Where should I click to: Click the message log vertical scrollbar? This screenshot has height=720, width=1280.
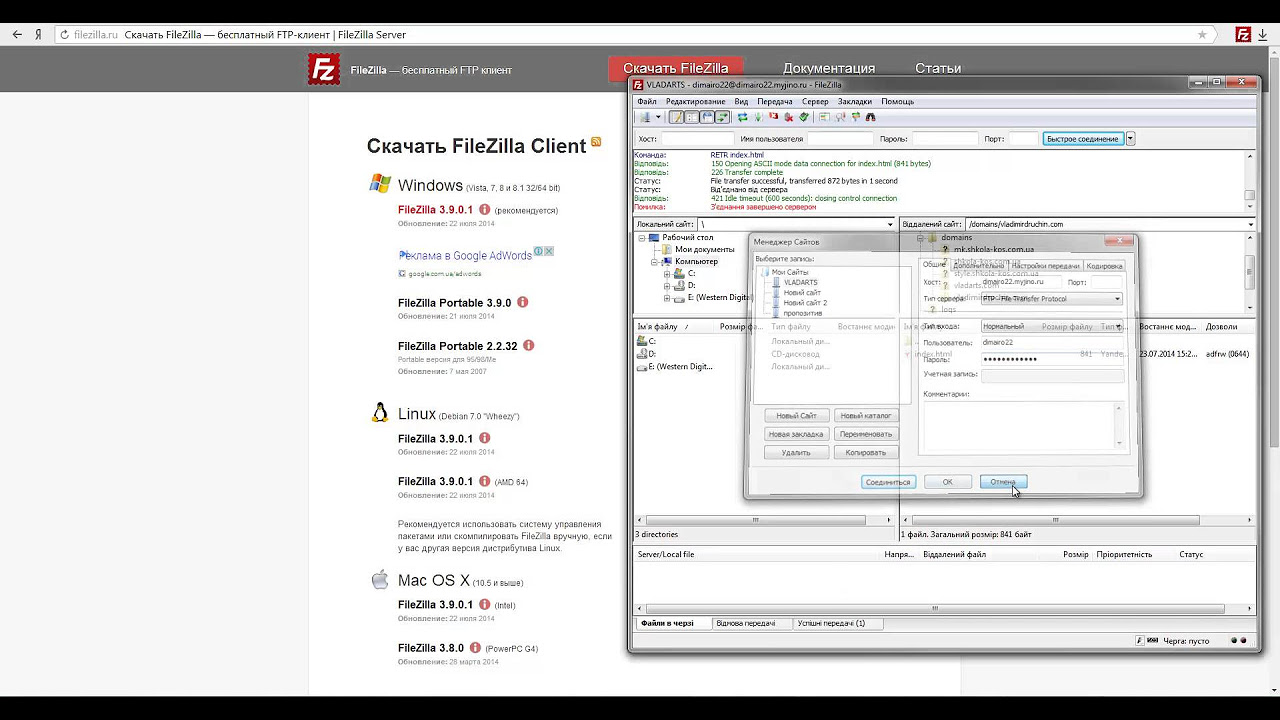(x=1250, y=181)
